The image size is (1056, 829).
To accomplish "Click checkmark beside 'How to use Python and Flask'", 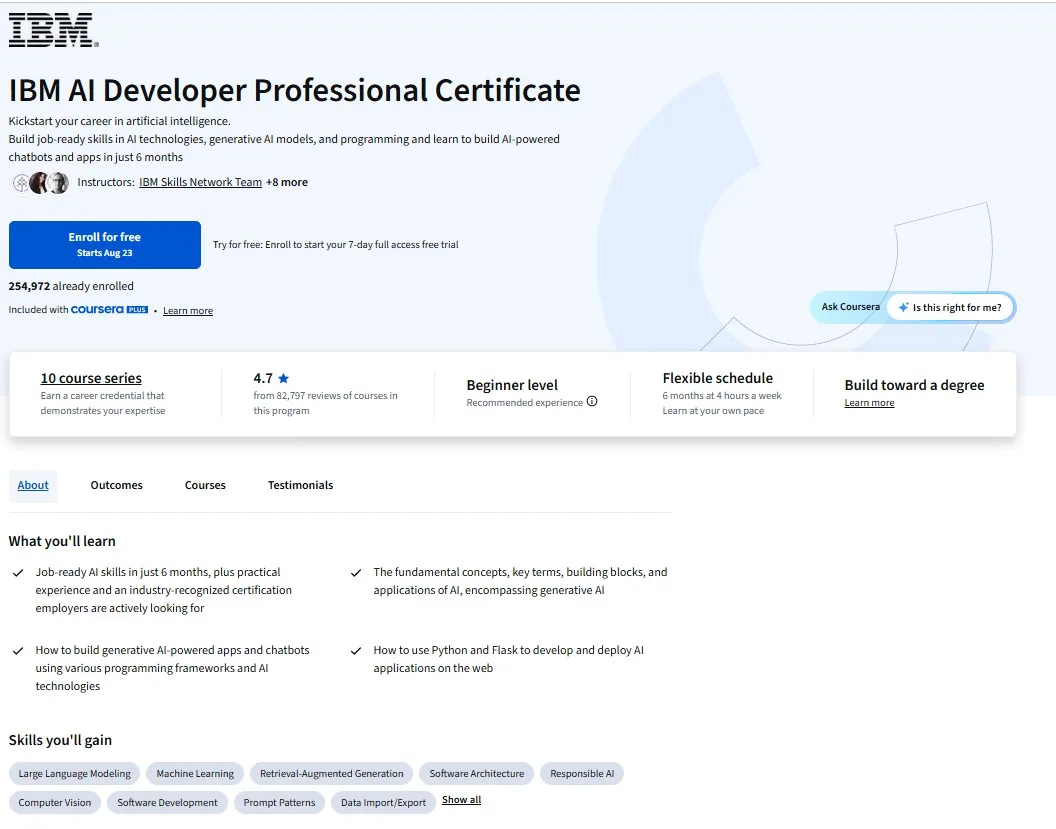I will pos(356,651).
